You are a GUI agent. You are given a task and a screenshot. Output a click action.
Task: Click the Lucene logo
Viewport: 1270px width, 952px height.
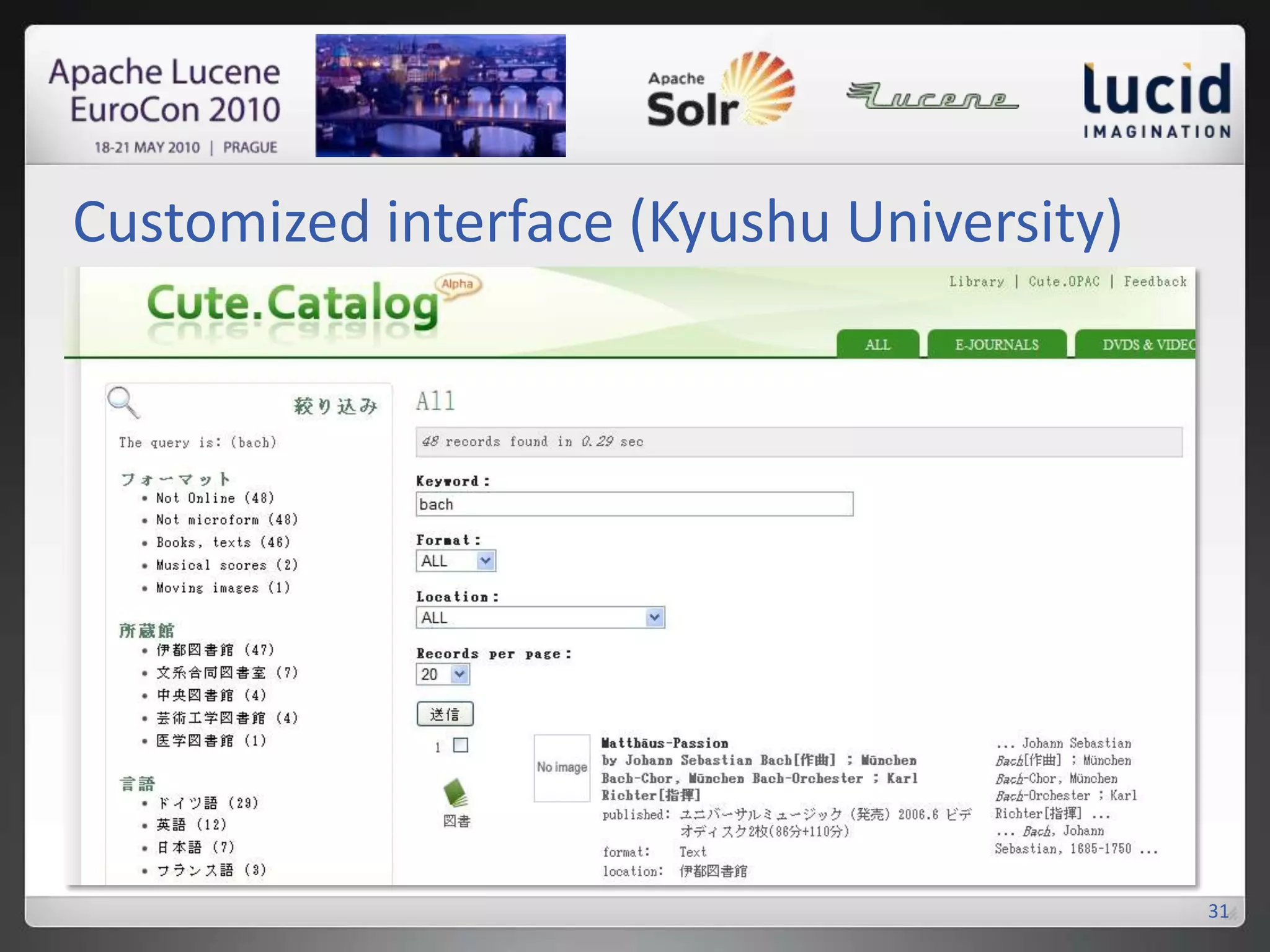pos(932,96)
